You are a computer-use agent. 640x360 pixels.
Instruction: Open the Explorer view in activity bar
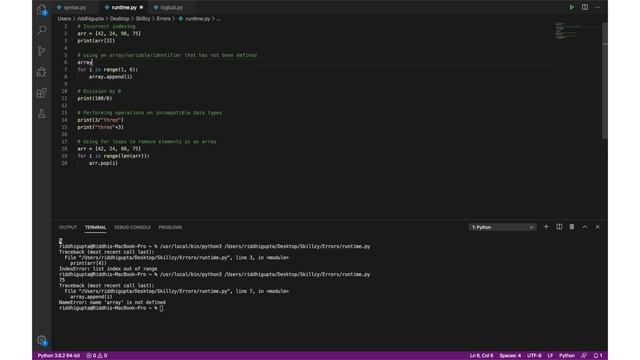(x=42, y=10)
